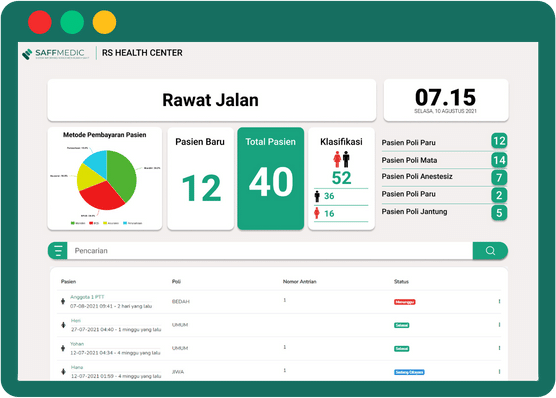
Task: Open the three-dot menu for Anggota 1 PTT
Action: click(x=499, y=302)
